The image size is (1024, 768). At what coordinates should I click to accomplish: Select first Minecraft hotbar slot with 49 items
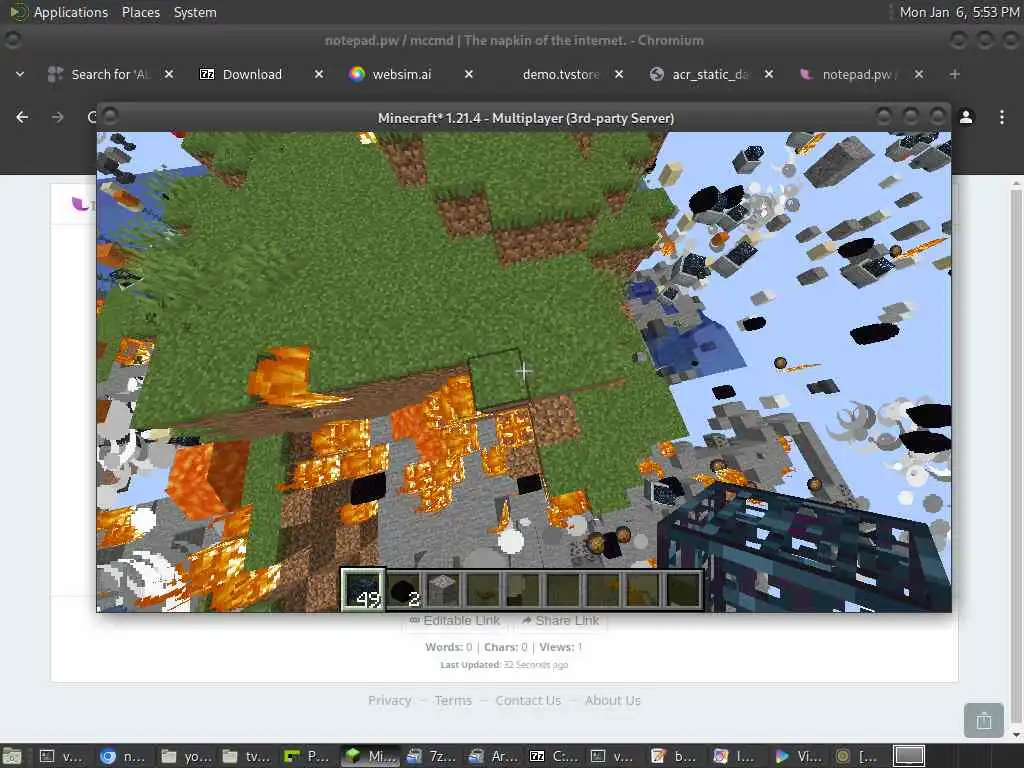click(364, 589)
